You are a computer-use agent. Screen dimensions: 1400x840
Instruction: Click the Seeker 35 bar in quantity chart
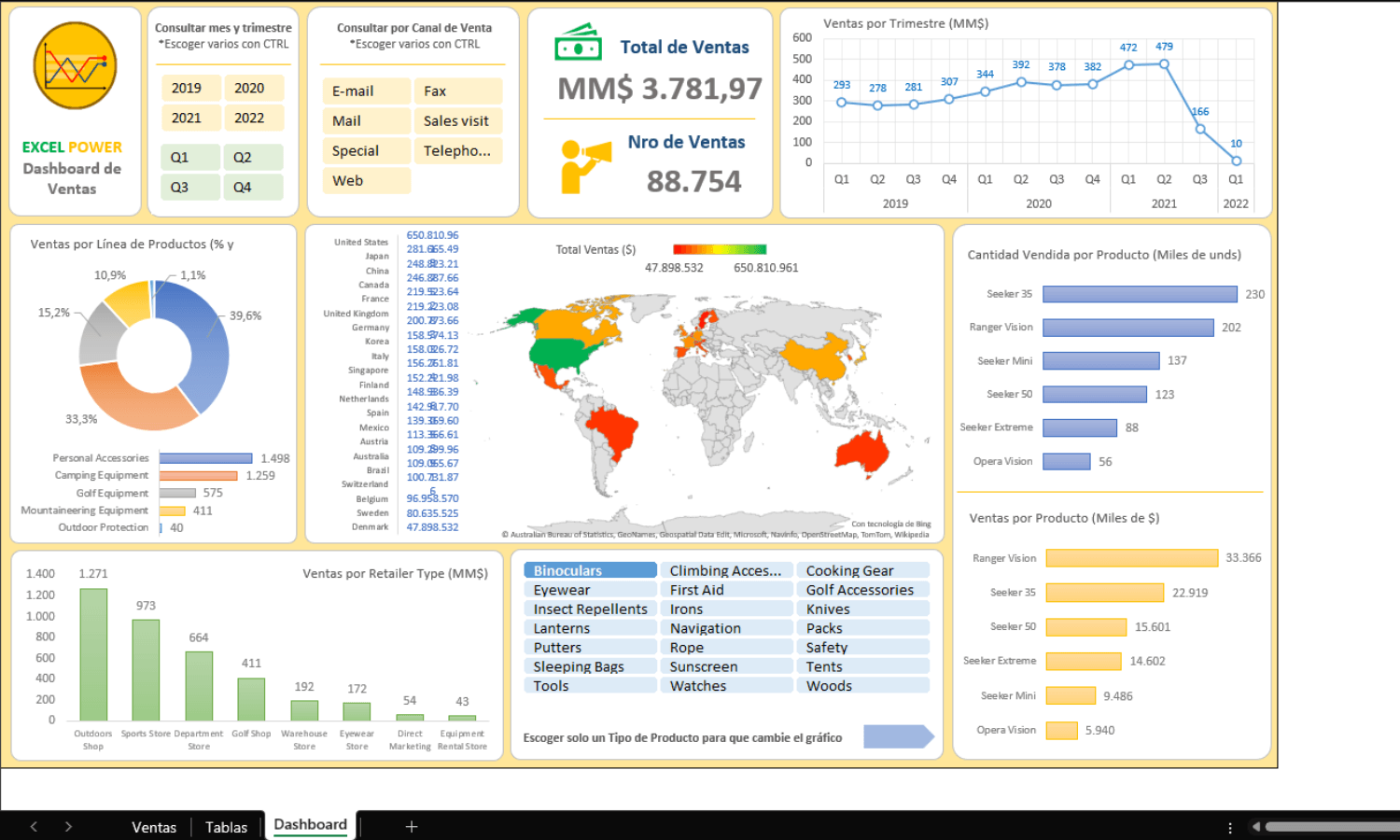1140,294
